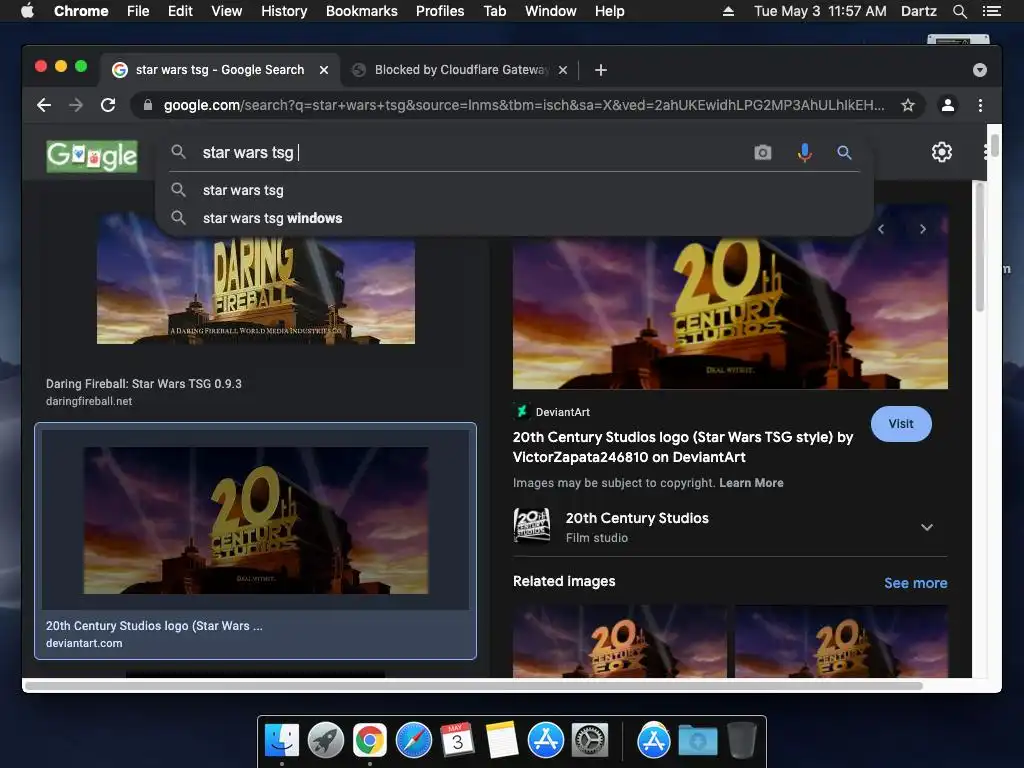Go forward with the forward arrow
1024x768 pixels.
coord(76,105)
